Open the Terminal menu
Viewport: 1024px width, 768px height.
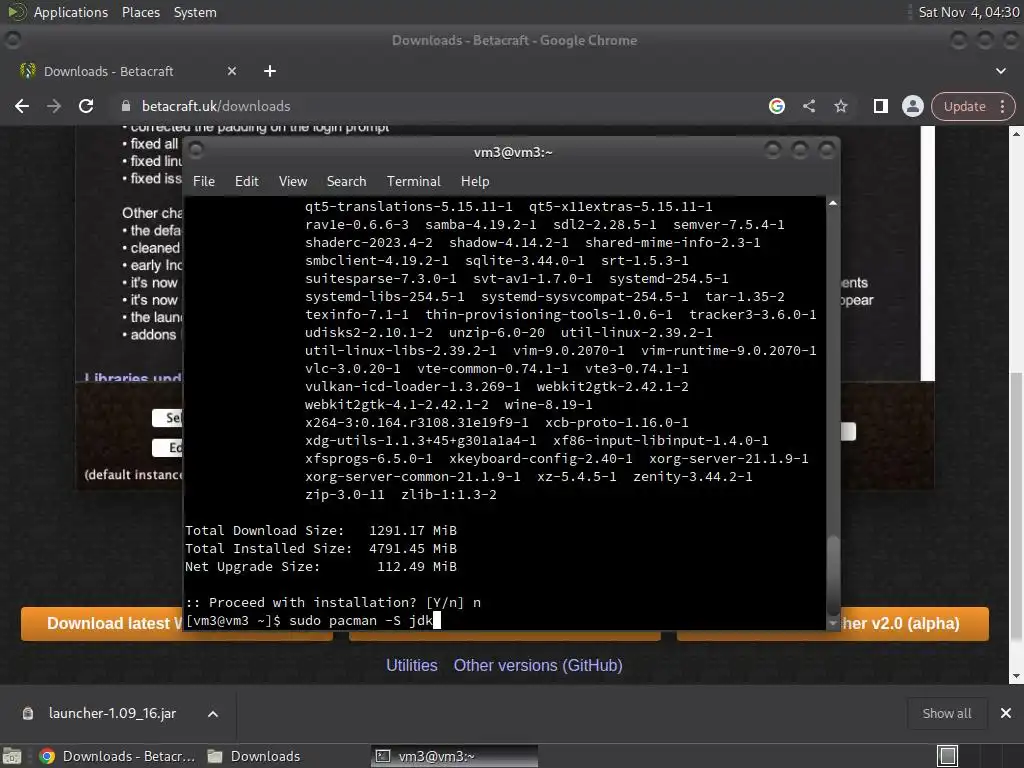413,182
